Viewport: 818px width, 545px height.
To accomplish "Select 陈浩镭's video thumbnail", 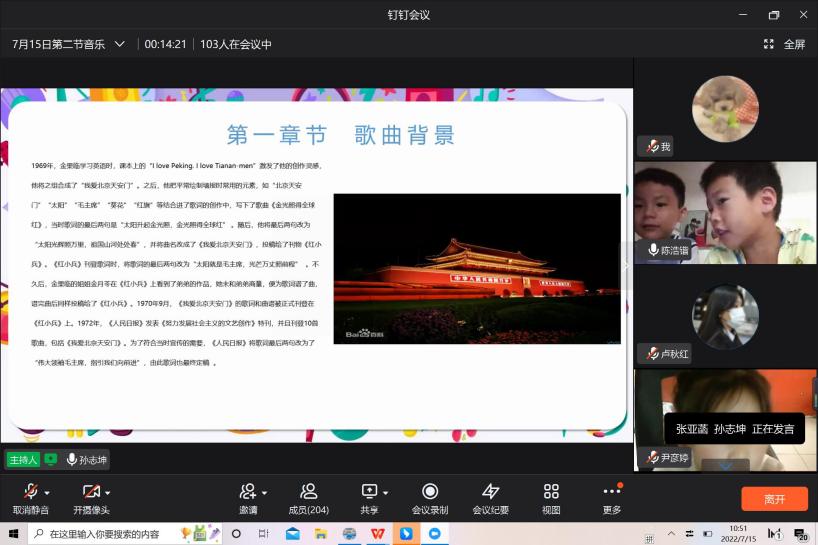I will (x=725, y=212).
